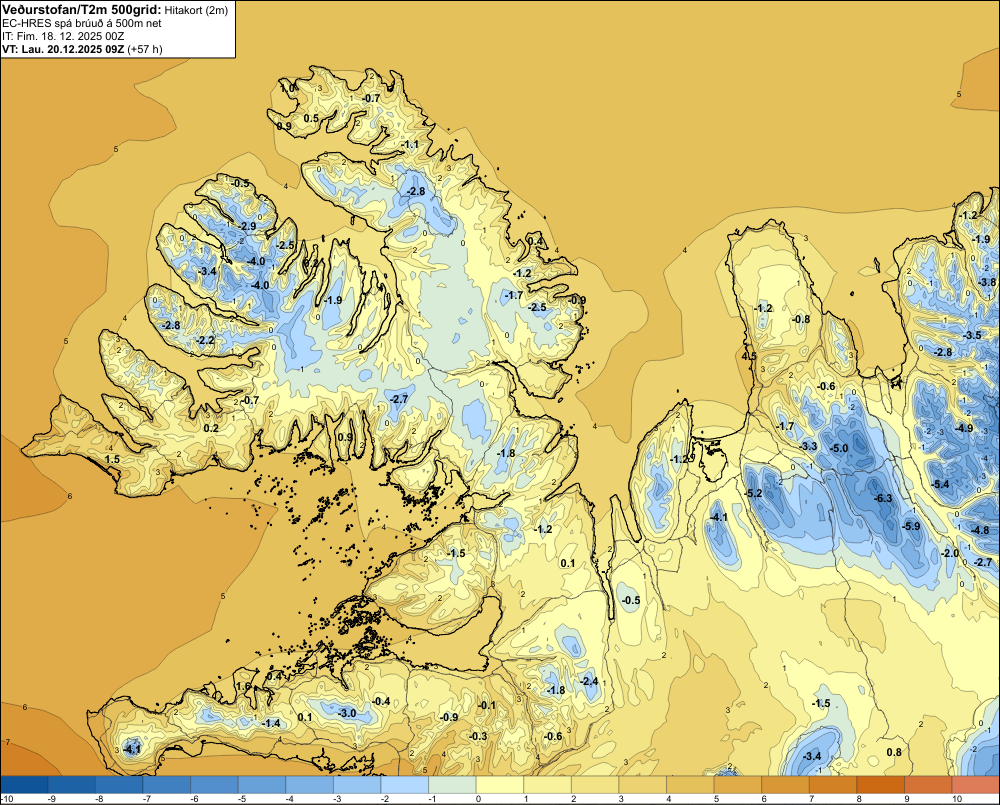
Task: Click the -1.1 temperature label
Action: coord(411,145)
